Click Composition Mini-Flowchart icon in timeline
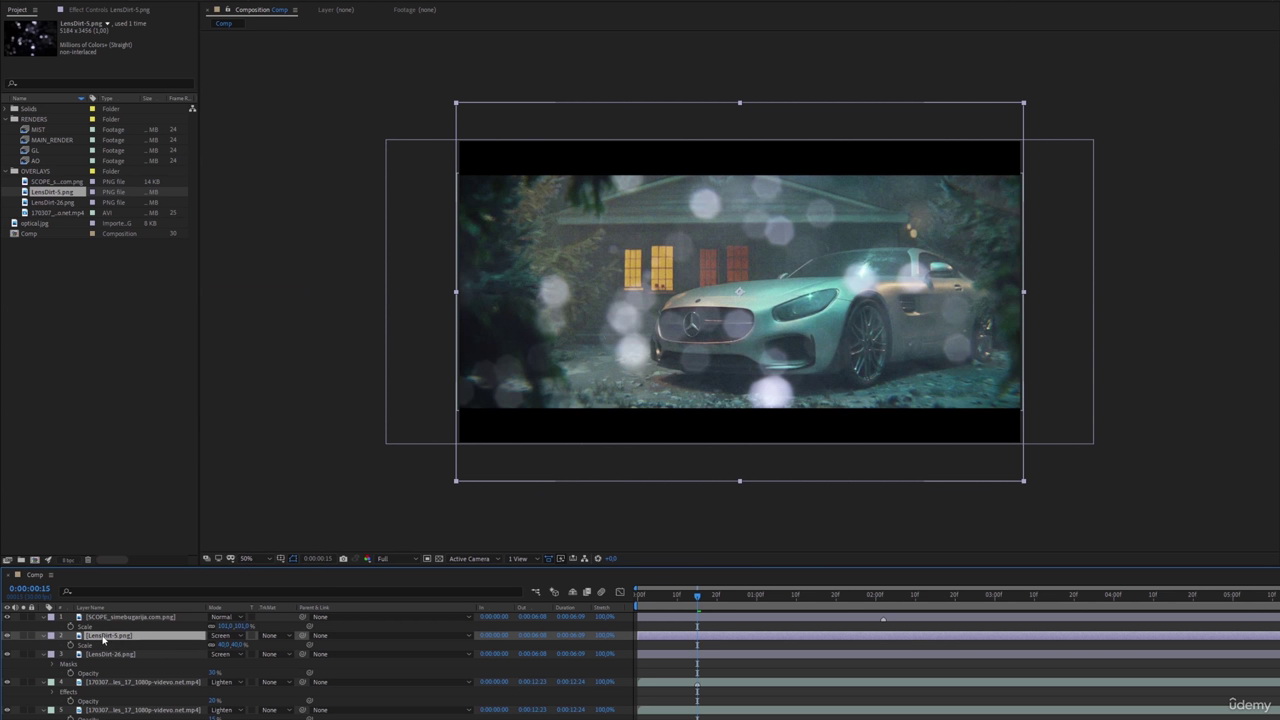This screenshot has width=1280, height=720. coord(535,592)
